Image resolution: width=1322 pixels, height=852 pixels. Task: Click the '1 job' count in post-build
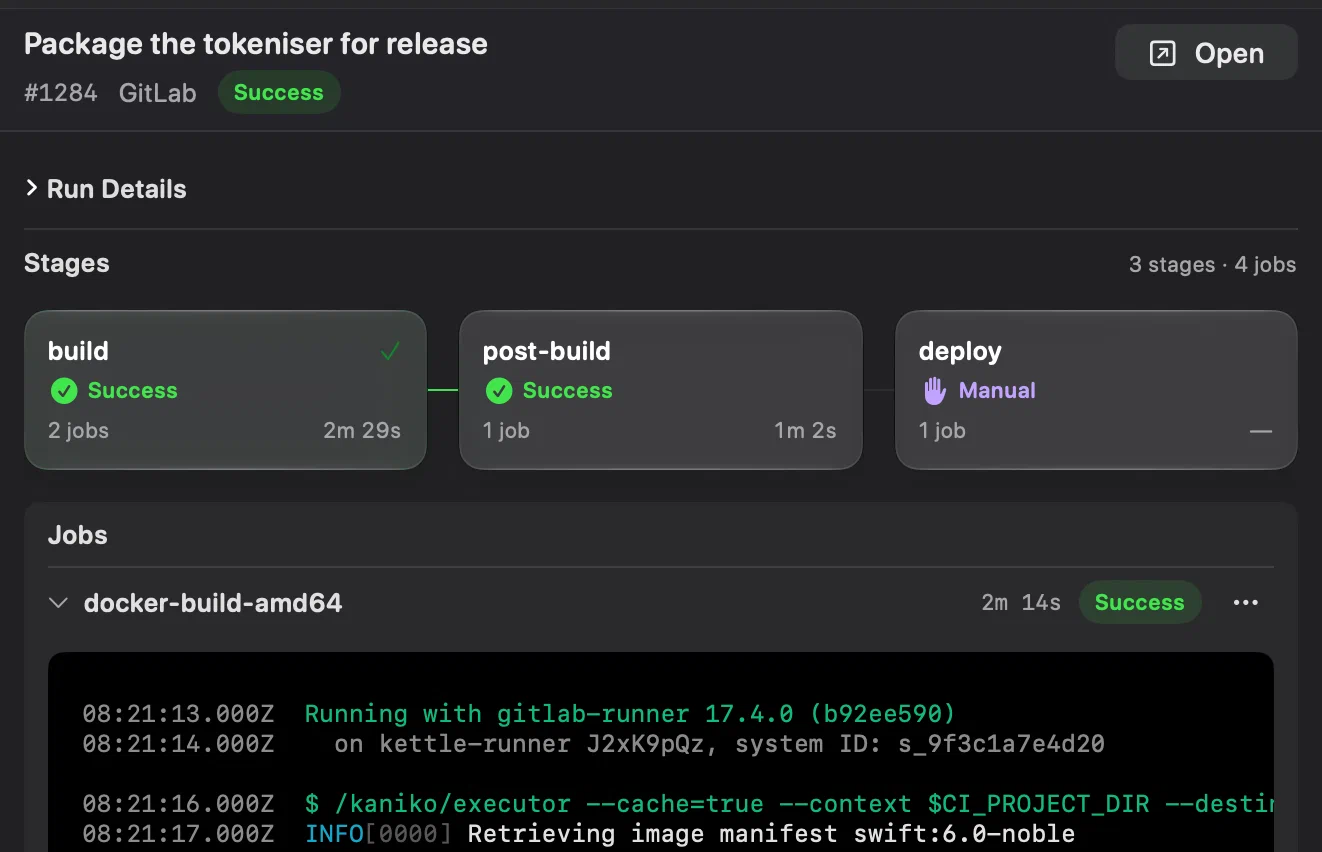[507, 431]
